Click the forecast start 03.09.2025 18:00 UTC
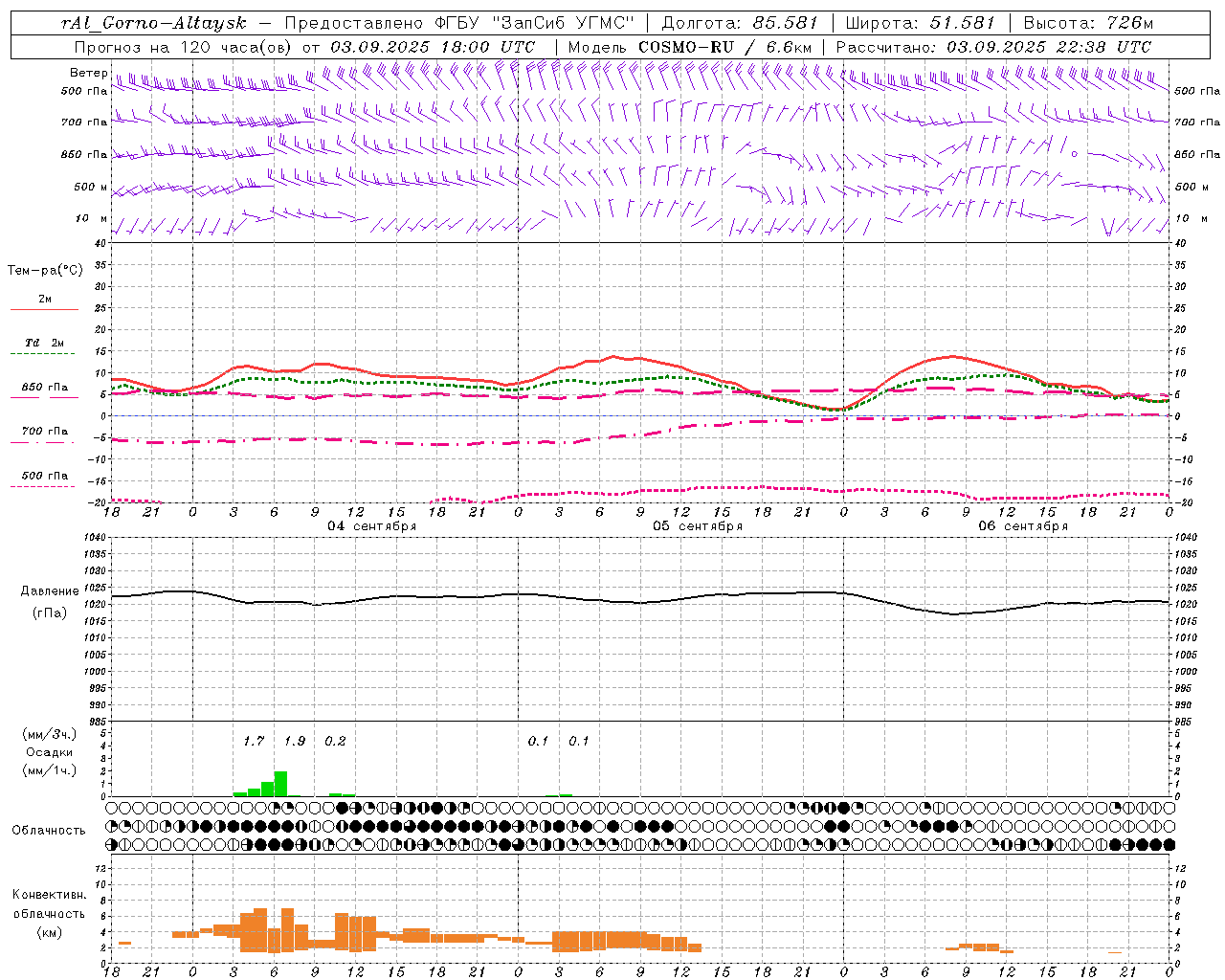Image resolution: width=1225 pixels, height=980 pixels. tap(433, 47)
